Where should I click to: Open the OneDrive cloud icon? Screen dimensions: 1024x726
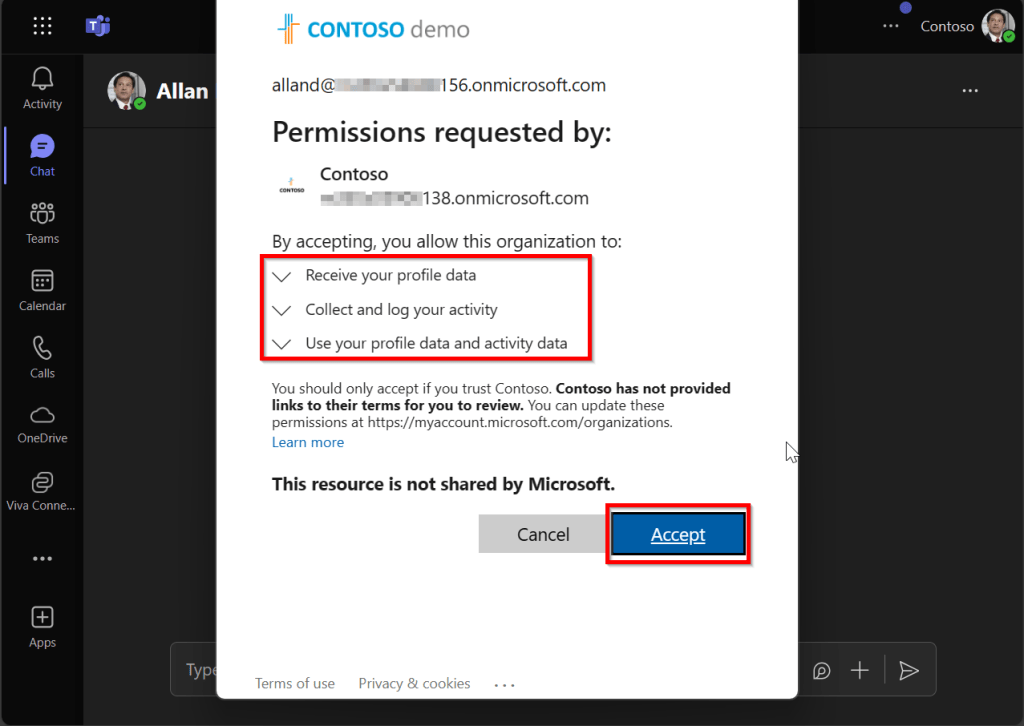coord(42,415)
